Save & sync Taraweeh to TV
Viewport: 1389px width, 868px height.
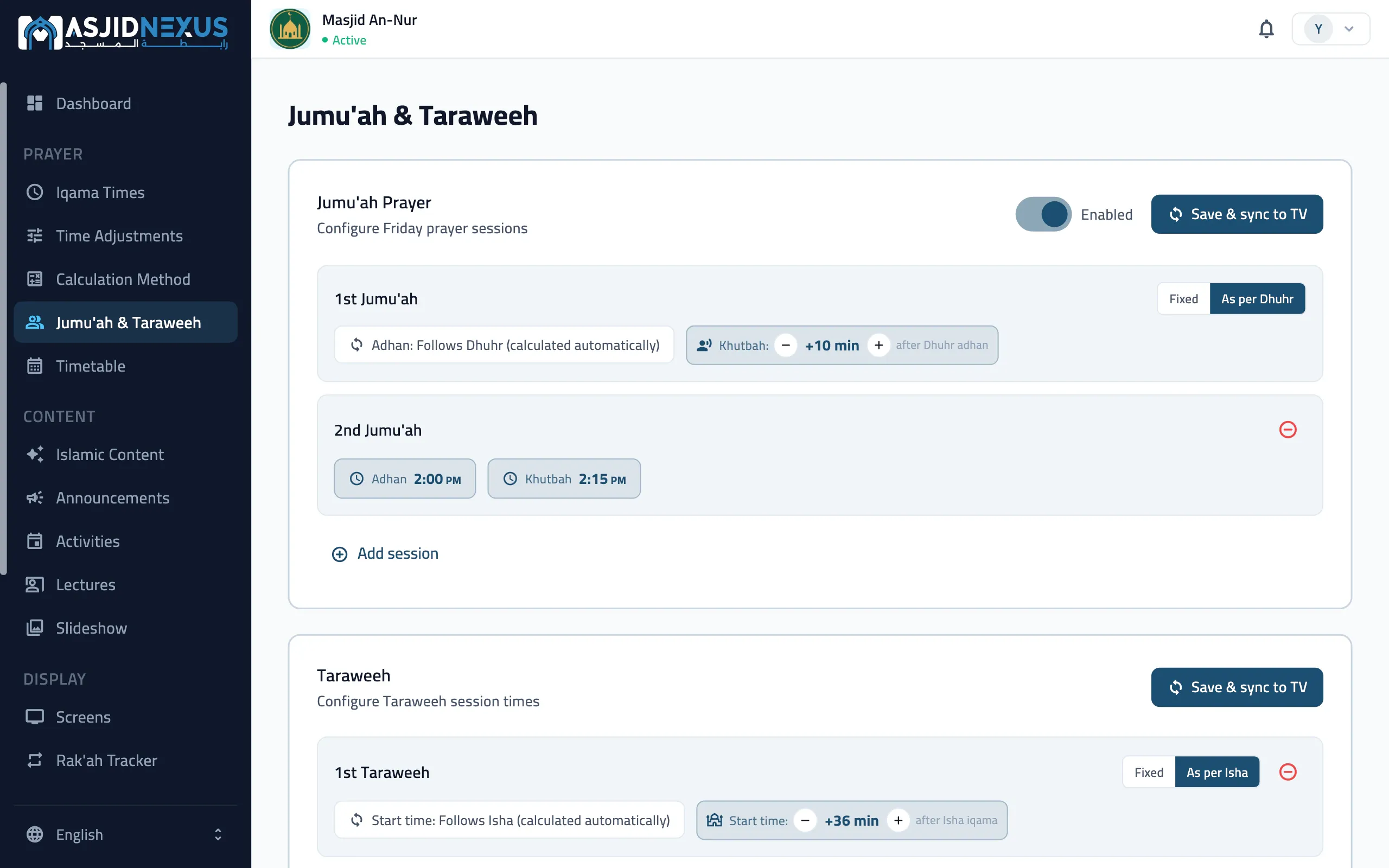(x=1237, y=687)
